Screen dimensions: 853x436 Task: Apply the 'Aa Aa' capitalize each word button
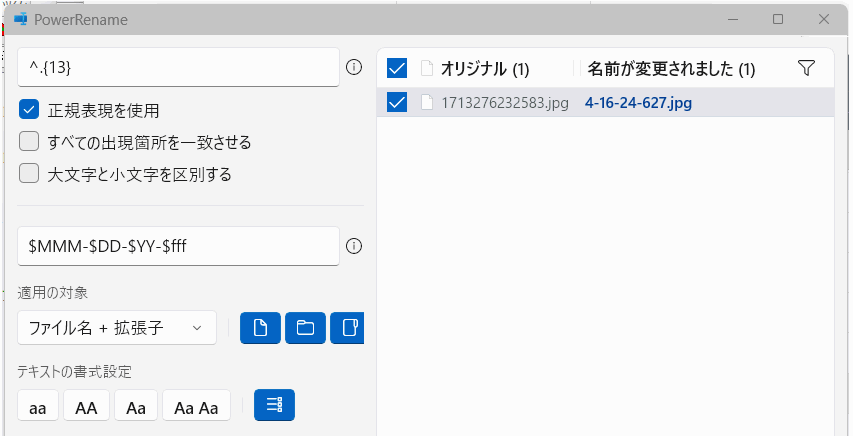coord(196,406)
